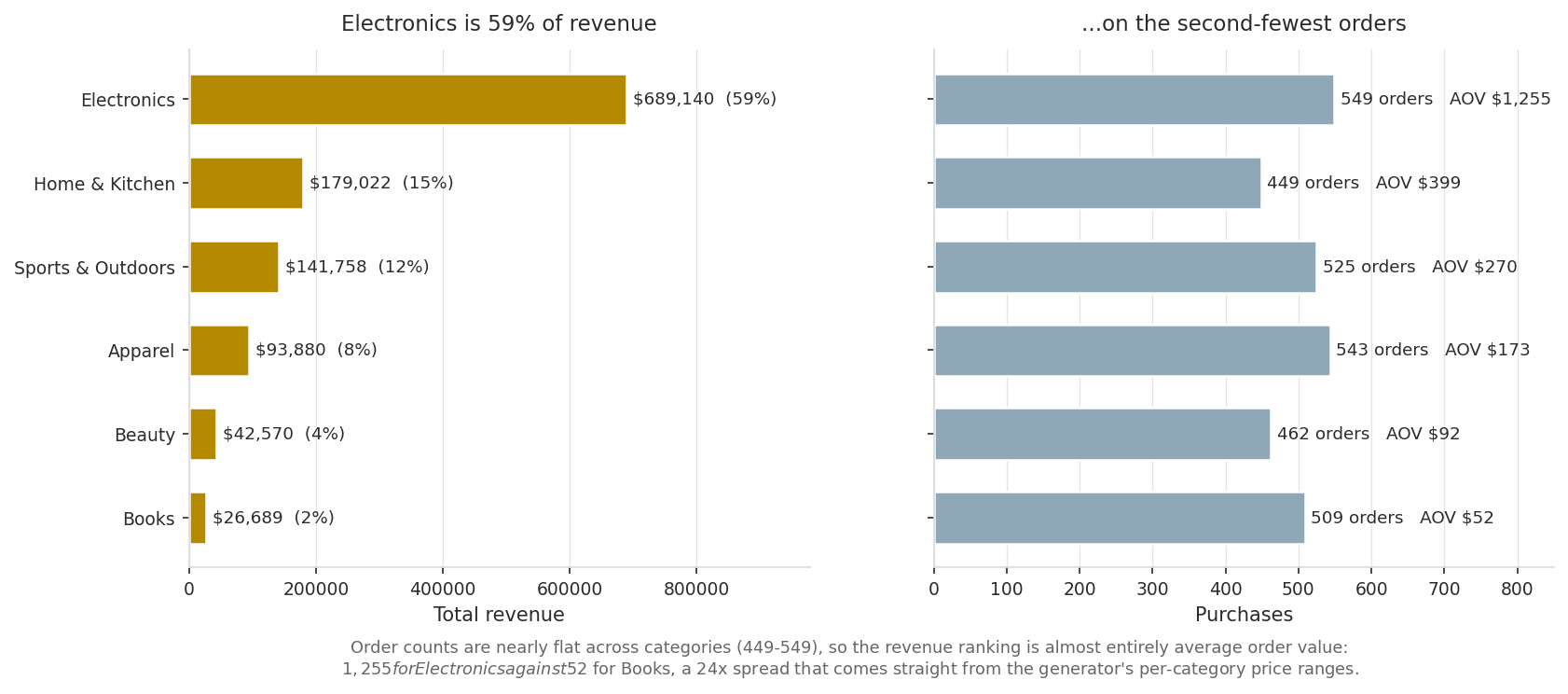Click the 'Home & Kitchen' axis label
Screen dimensions: 1568x694
104,184
